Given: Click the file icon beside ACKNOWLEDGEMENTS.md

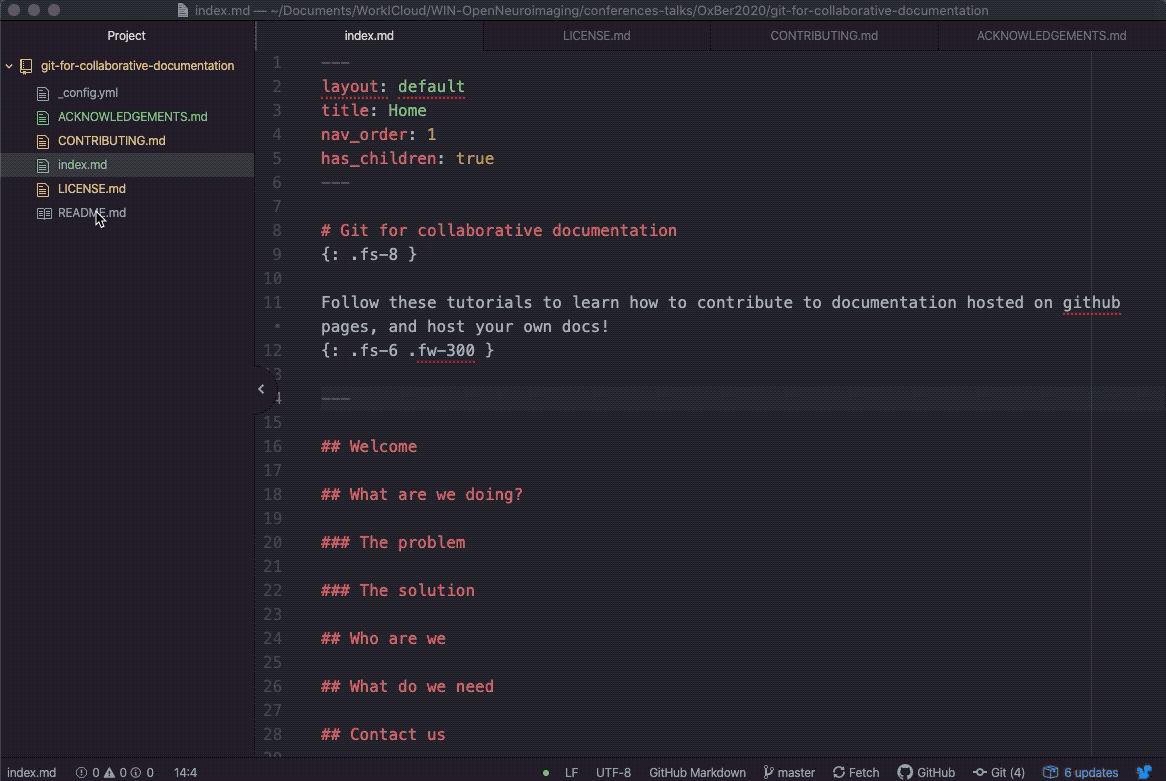Looking at the screenshot, I should coord(41,117).
